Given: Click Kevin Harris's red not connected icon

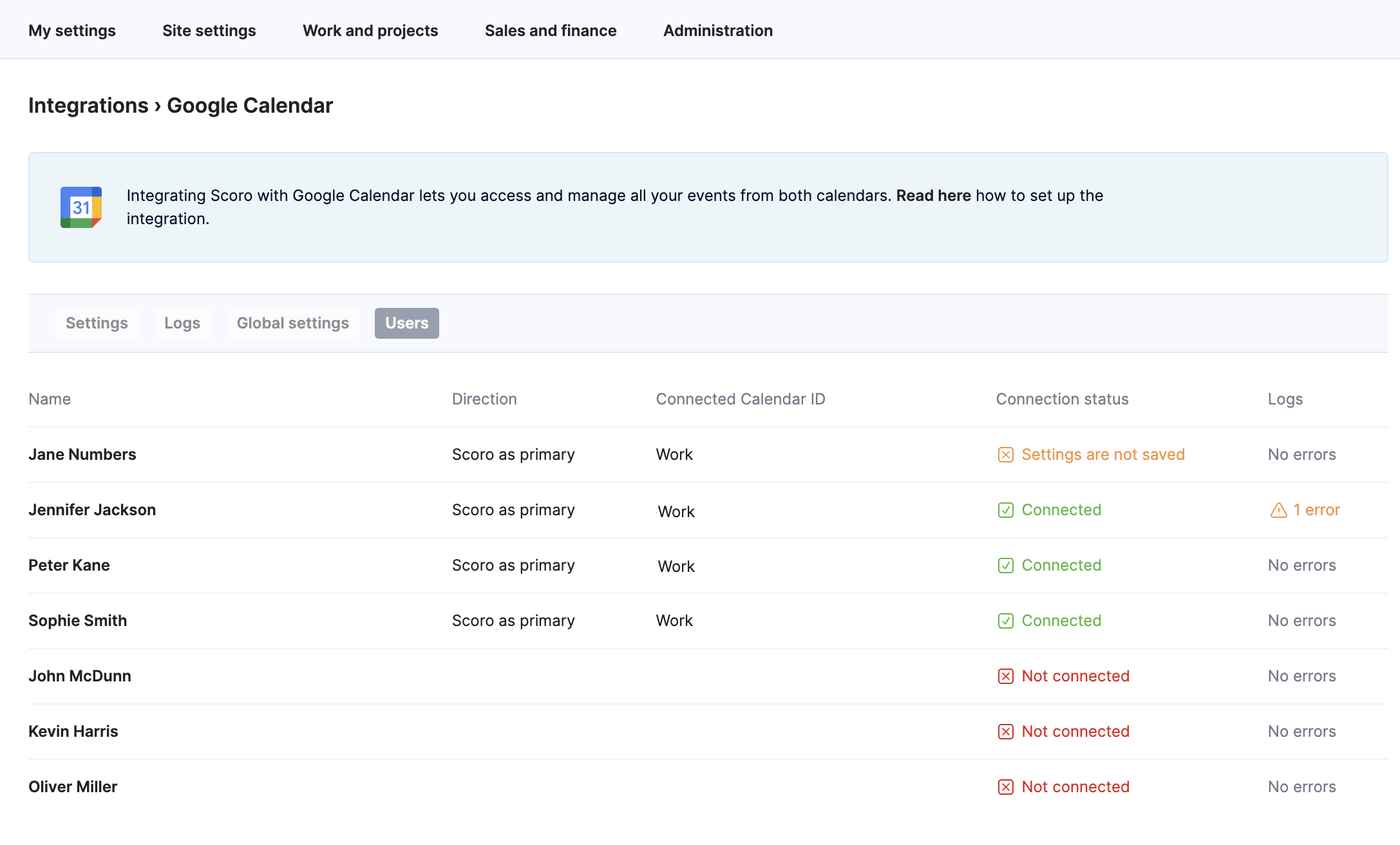Looking at the screenshot, I should [x=1005, y=732].
